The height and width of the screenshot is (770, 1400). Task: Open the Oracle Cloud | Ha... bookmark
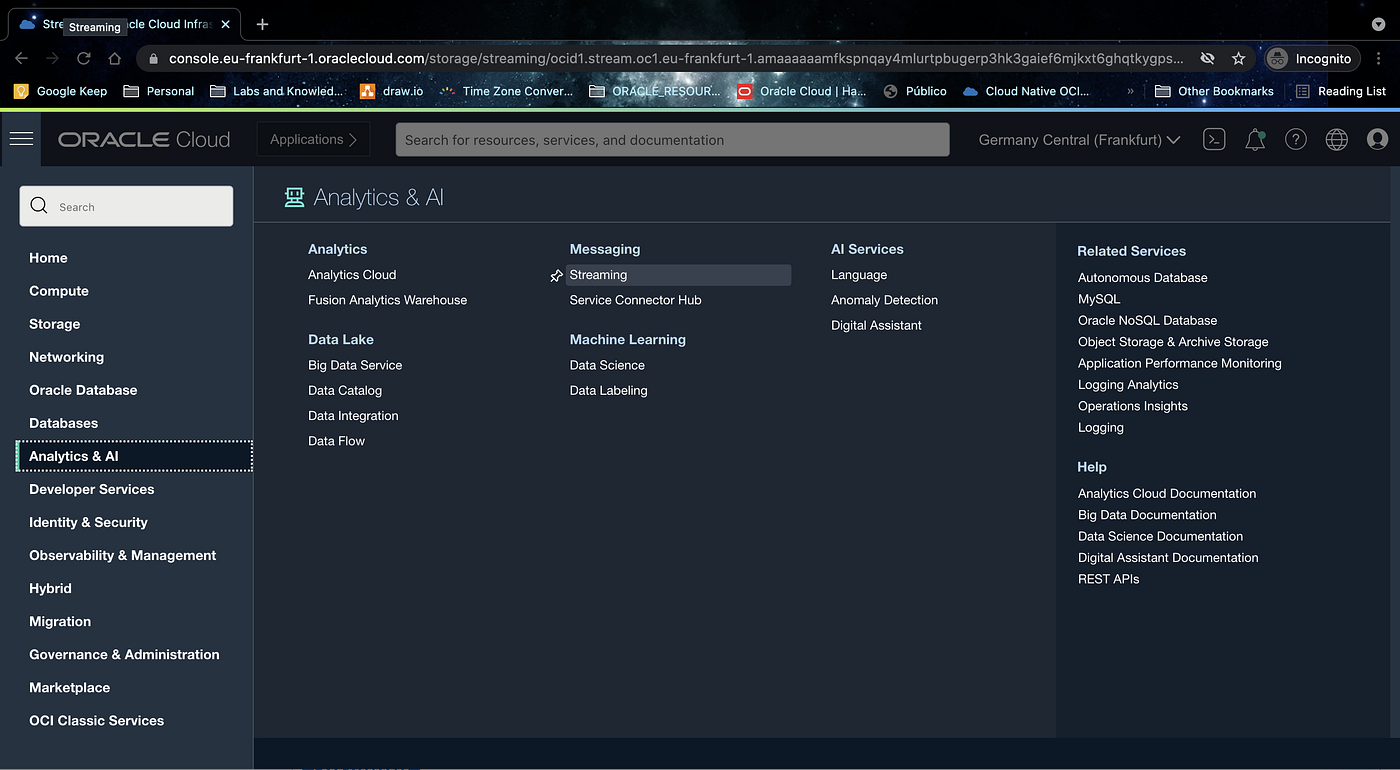pyautogui.click(x=801, y=91)
